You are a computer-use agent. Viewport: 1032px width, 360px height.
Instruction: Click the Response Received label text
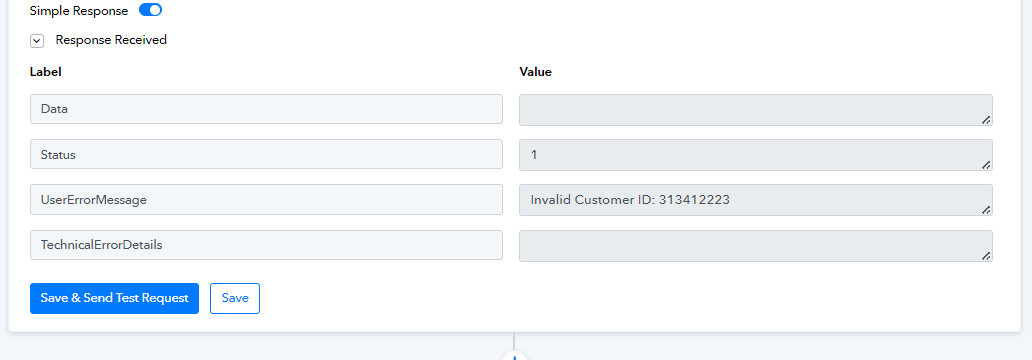(x=111, y=39)
